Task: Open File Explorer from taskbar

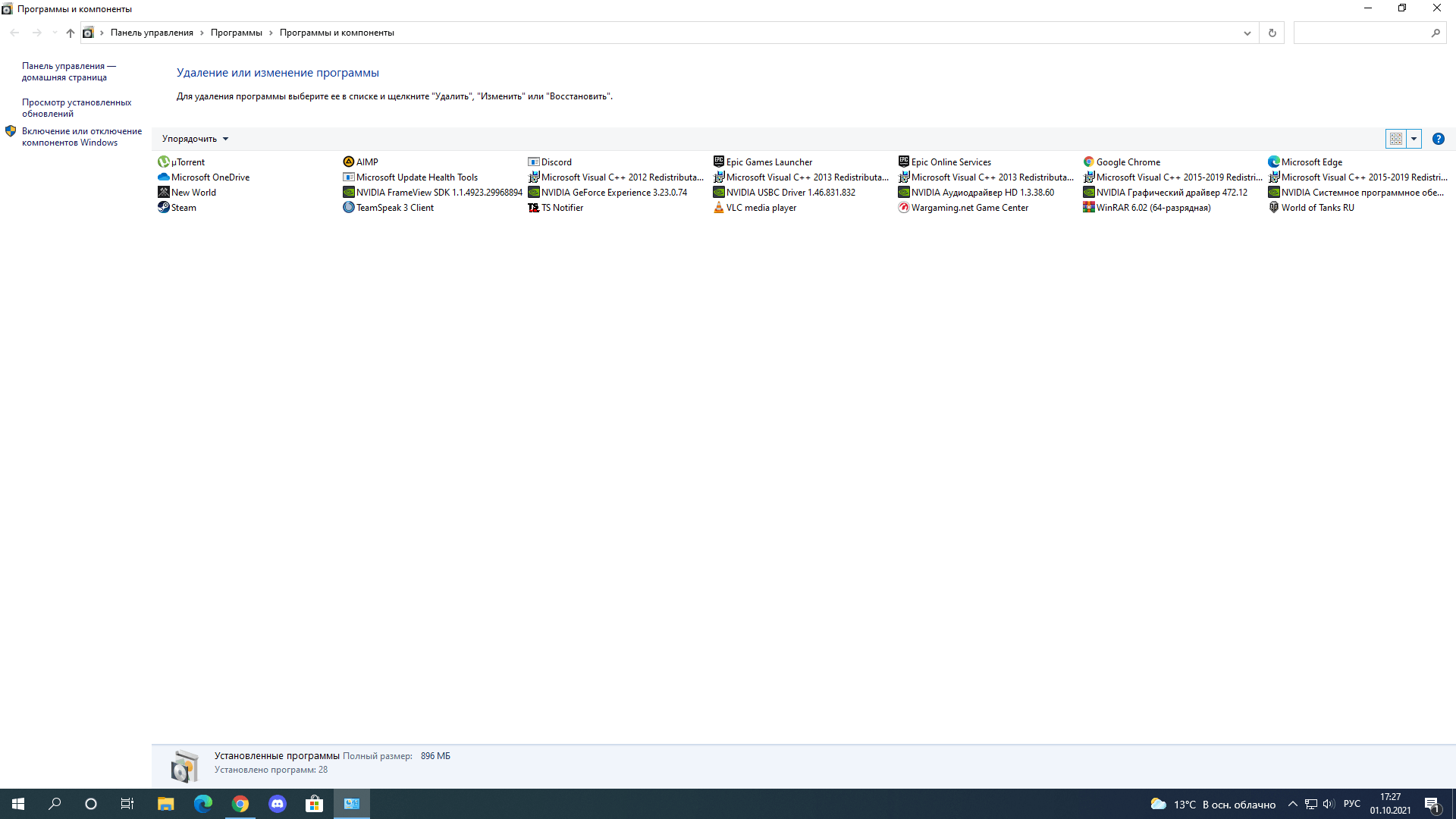Action: (x=165, y=804)
